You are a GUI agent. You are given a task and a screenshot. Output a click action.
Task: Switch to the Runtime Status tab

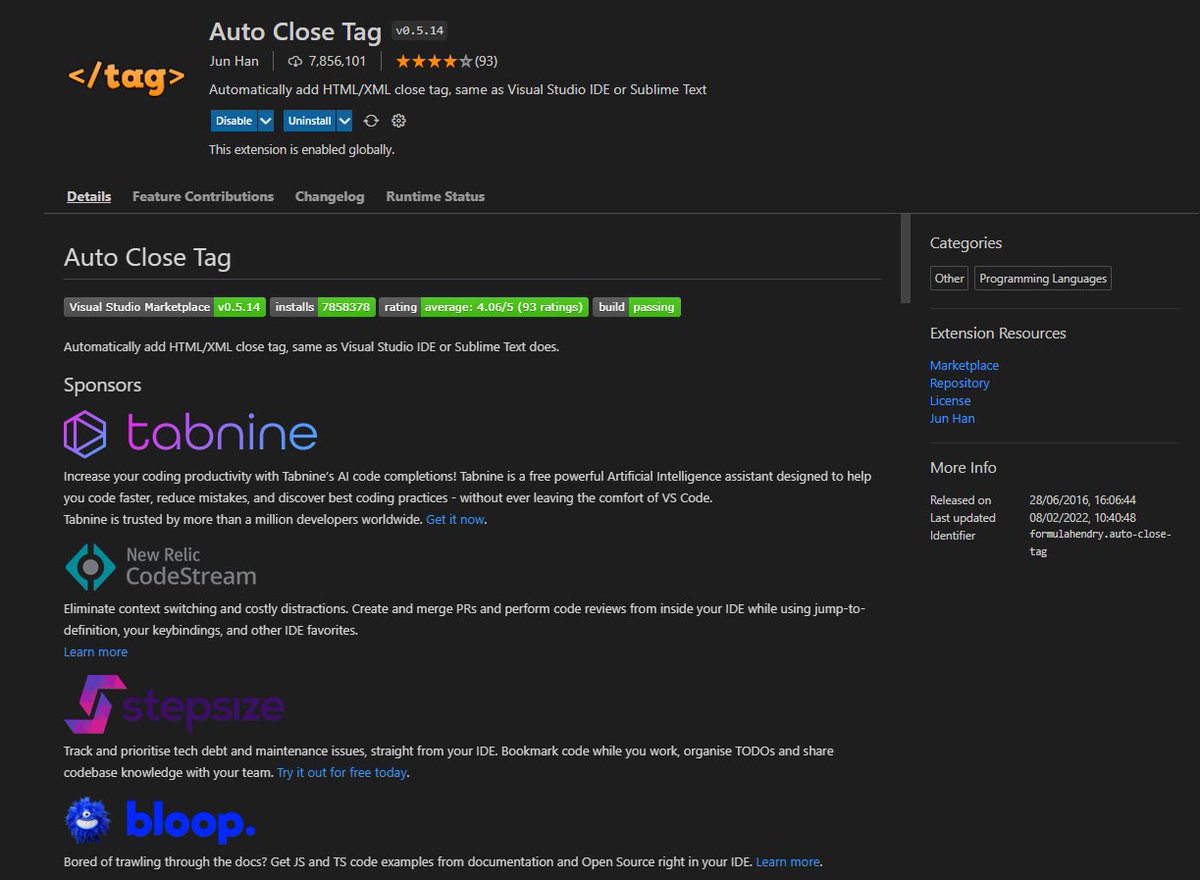(x=435, y=196)
